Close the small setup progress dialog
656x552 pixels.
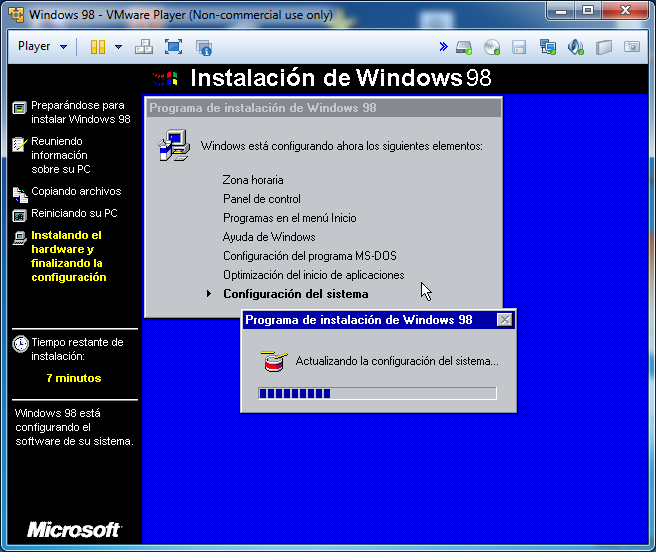coord(505,320)
